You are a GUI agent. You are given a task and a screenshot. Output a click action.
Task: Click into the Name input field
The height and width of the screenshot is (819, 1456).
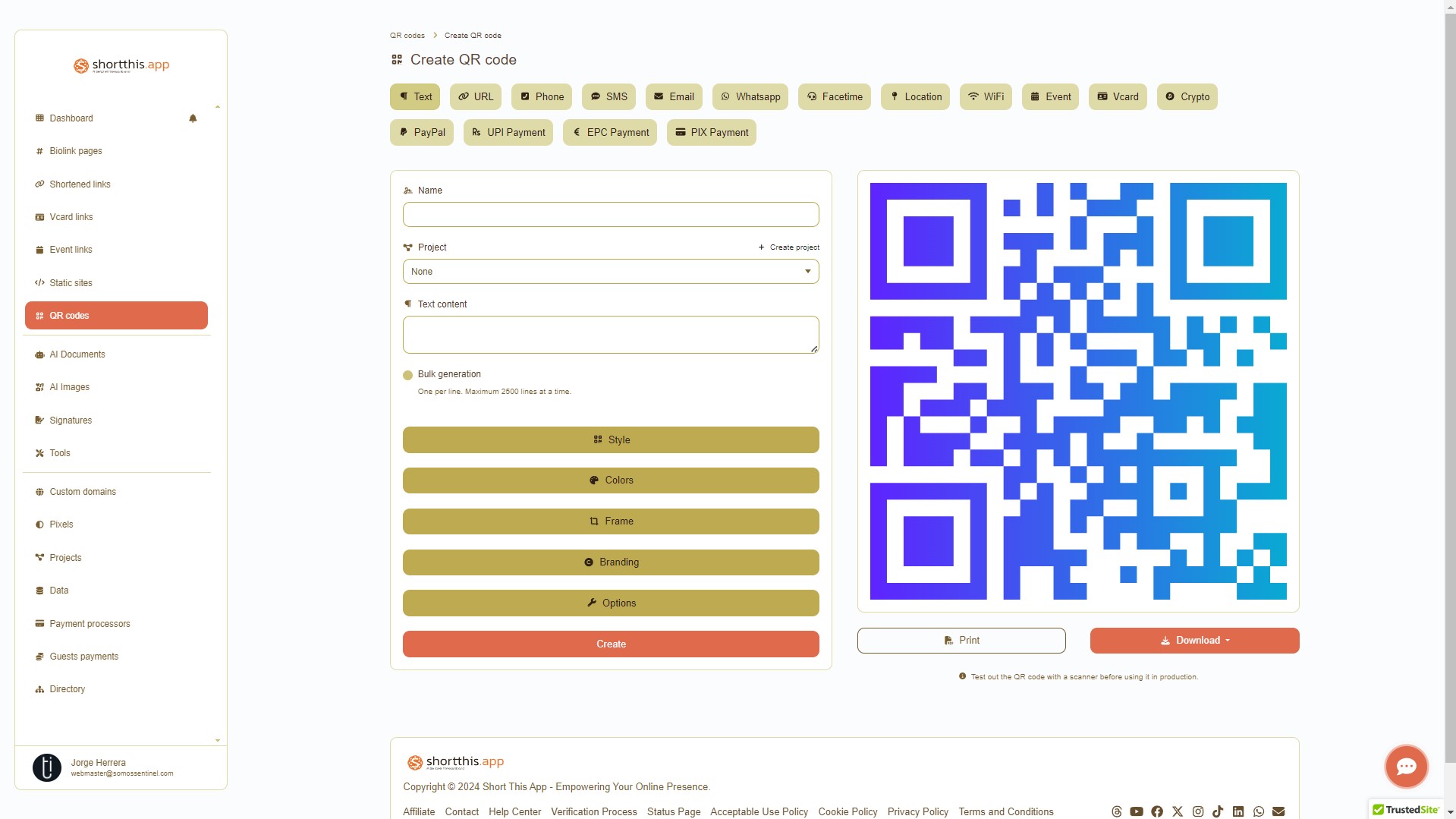[x=611, y=215]
